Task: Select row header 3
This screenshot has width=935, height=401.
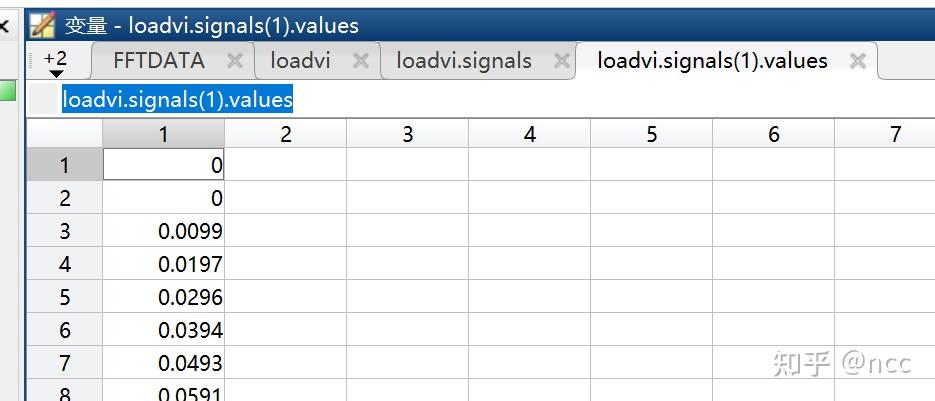Action: pos(65,231)
